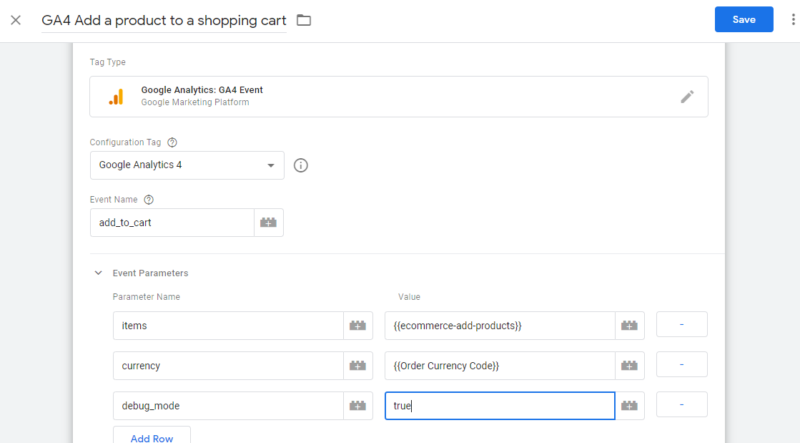The width and height of the screenshot is (800, 443).
Task: Click the folder icon beside tag name
Action: click(304, 20)
